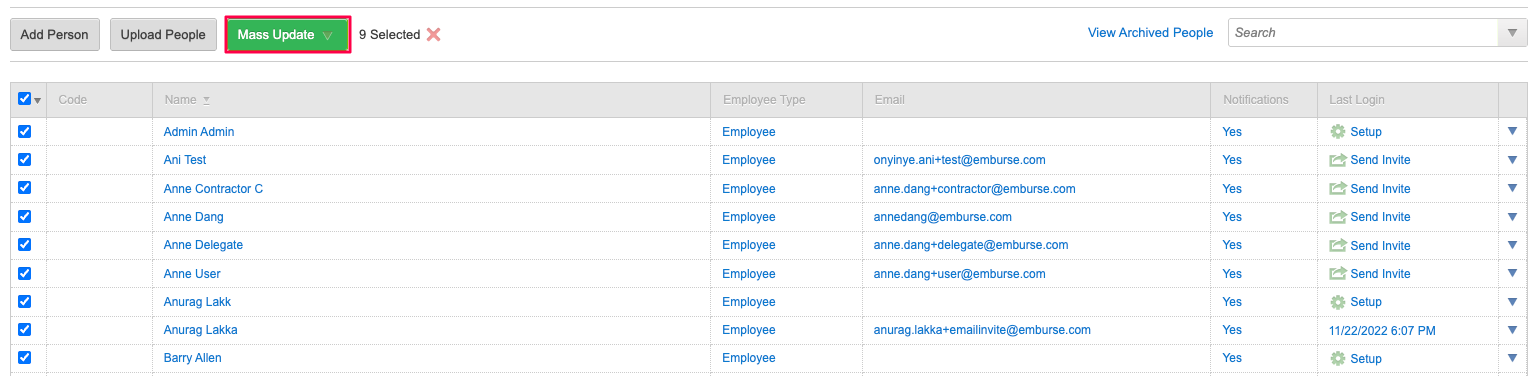
Task: Clear selection with the red X icon
Action: click(433, 34)
